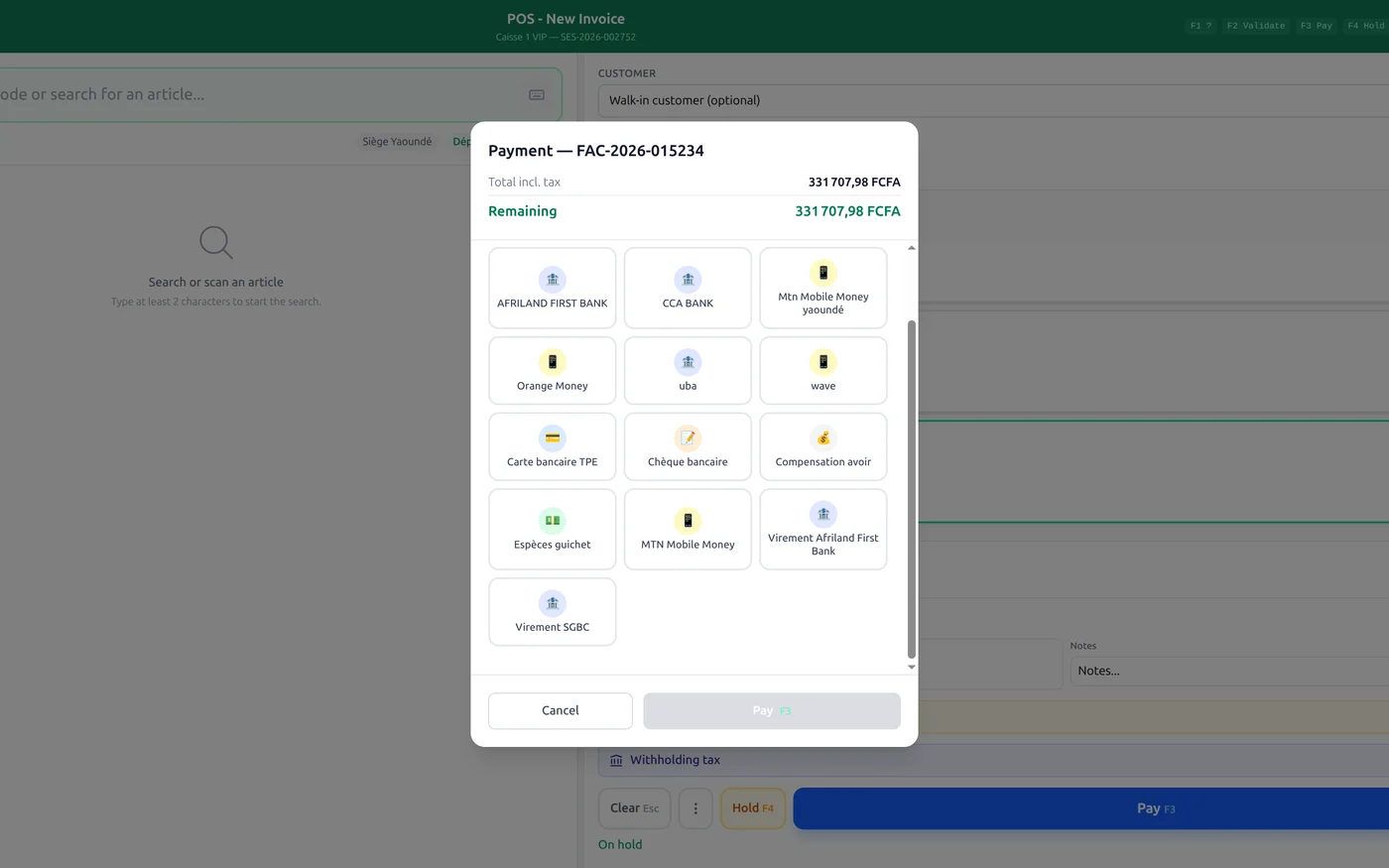
Task: Cancel the payment dialog
Action: (561, 710)
